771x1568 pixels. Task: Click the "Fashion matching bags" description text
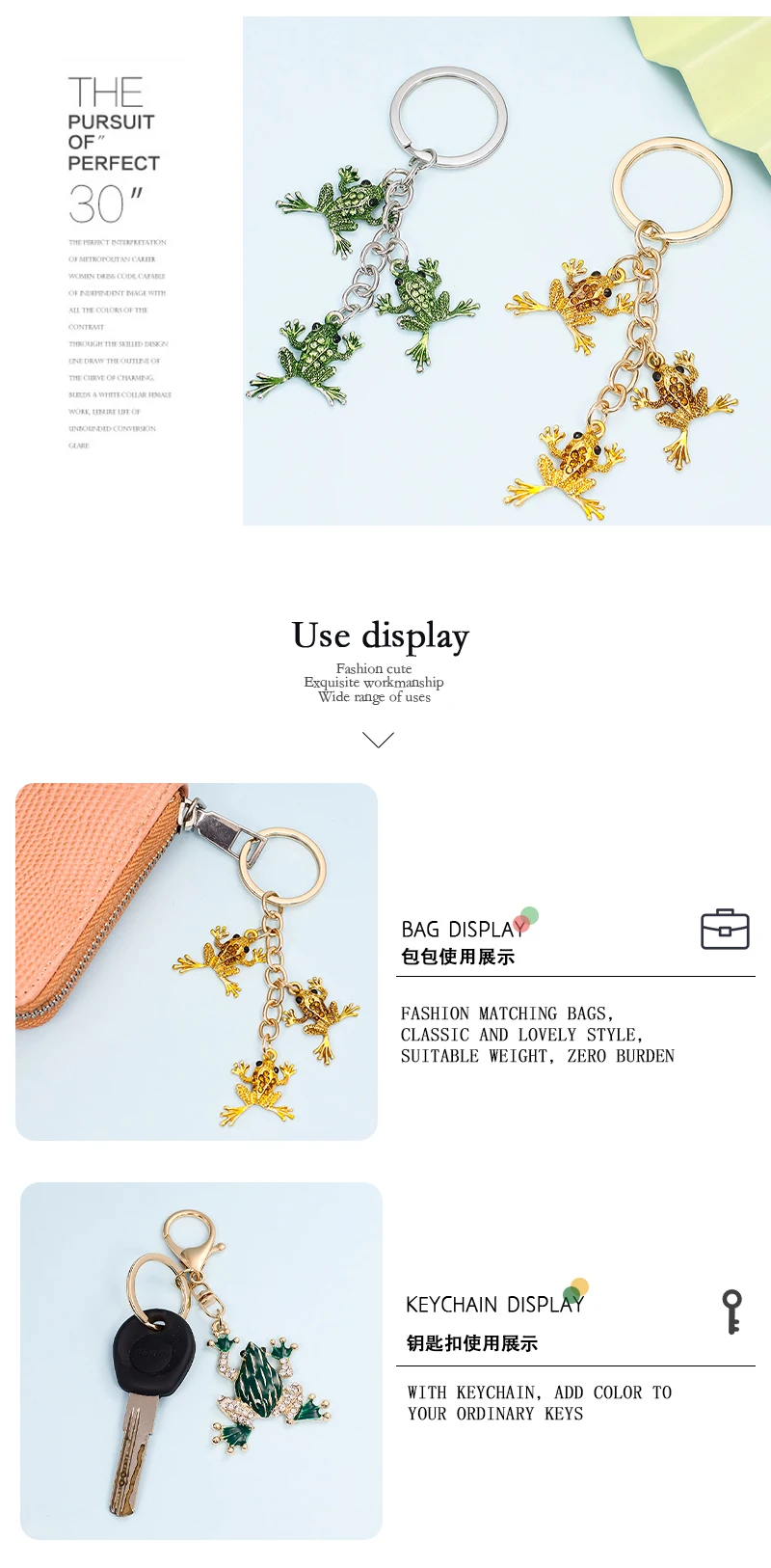(x=537, y=1035)
